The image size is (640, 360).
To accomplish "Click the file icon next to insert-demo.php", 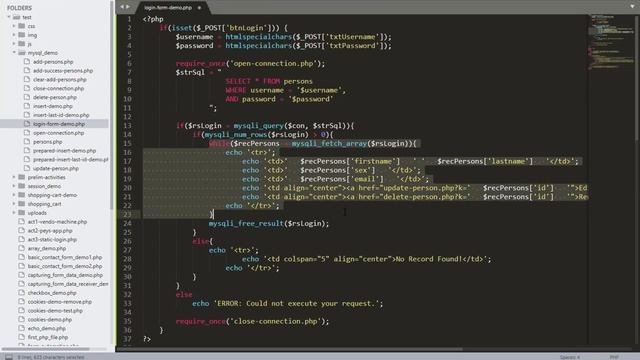I will click(x=27, y=106).
